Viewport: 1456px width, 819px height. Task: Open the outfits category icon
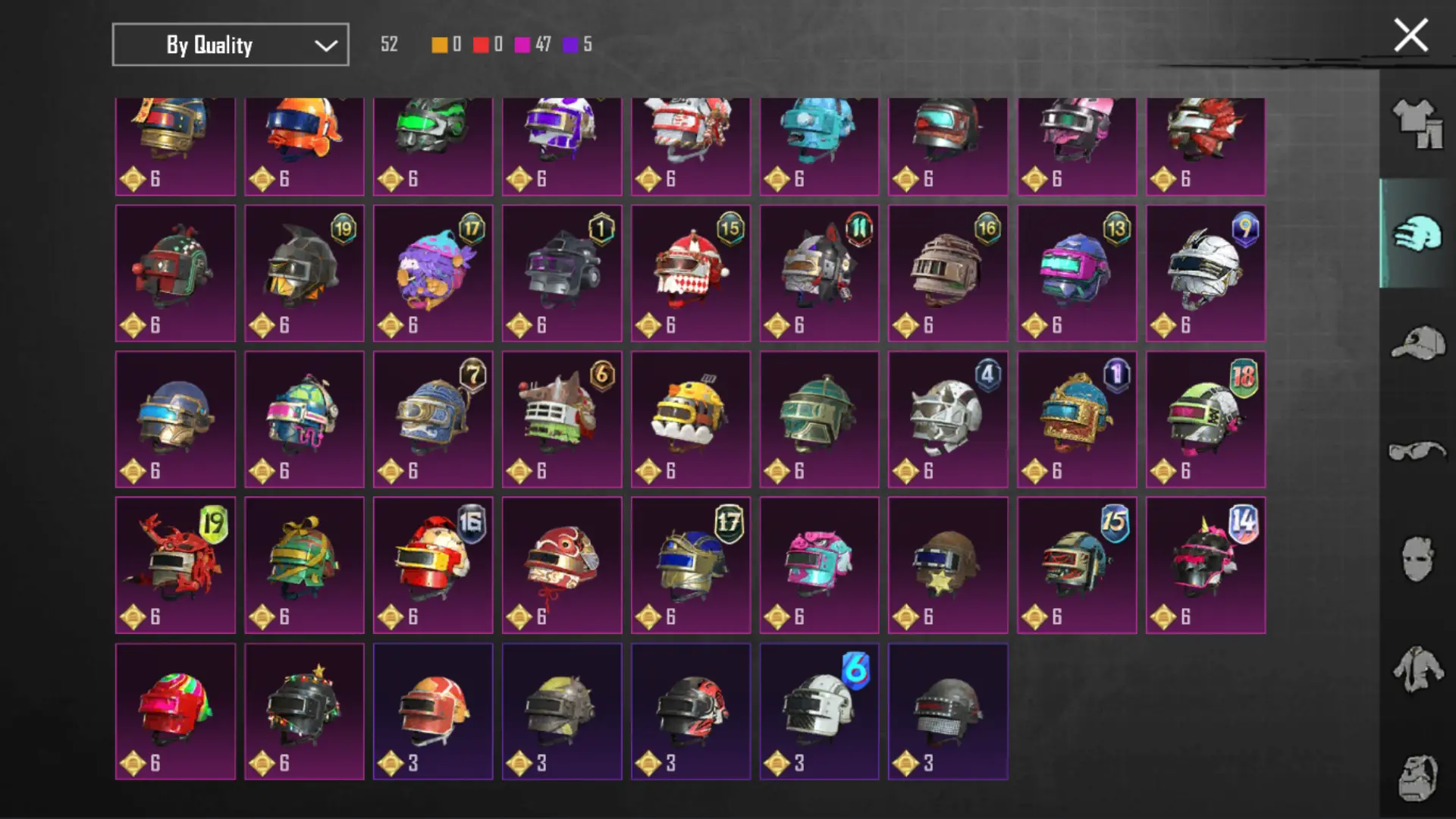click(1417, 124)
